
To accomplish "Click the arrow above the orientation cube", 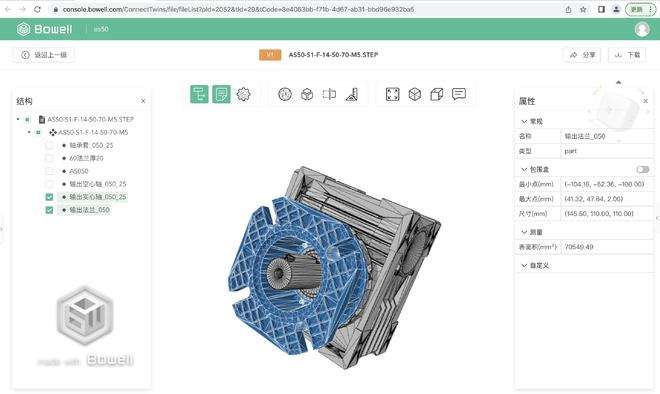I will (x=618, y=83).
